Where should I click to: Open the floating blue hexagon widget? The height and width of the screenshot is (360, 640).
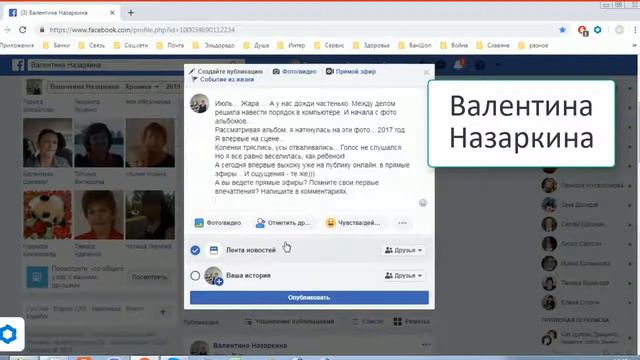point(9,334)
